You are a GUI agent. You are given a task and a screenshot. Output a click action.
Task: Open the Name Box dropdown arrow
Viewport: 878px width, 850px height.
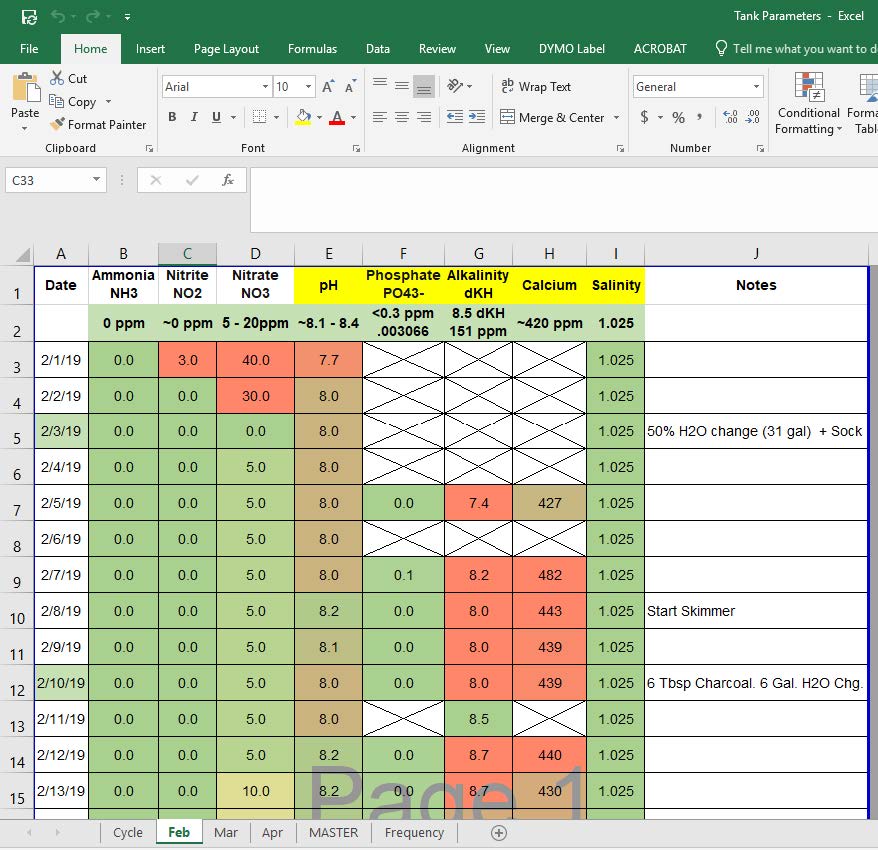[x=97, y=180]
